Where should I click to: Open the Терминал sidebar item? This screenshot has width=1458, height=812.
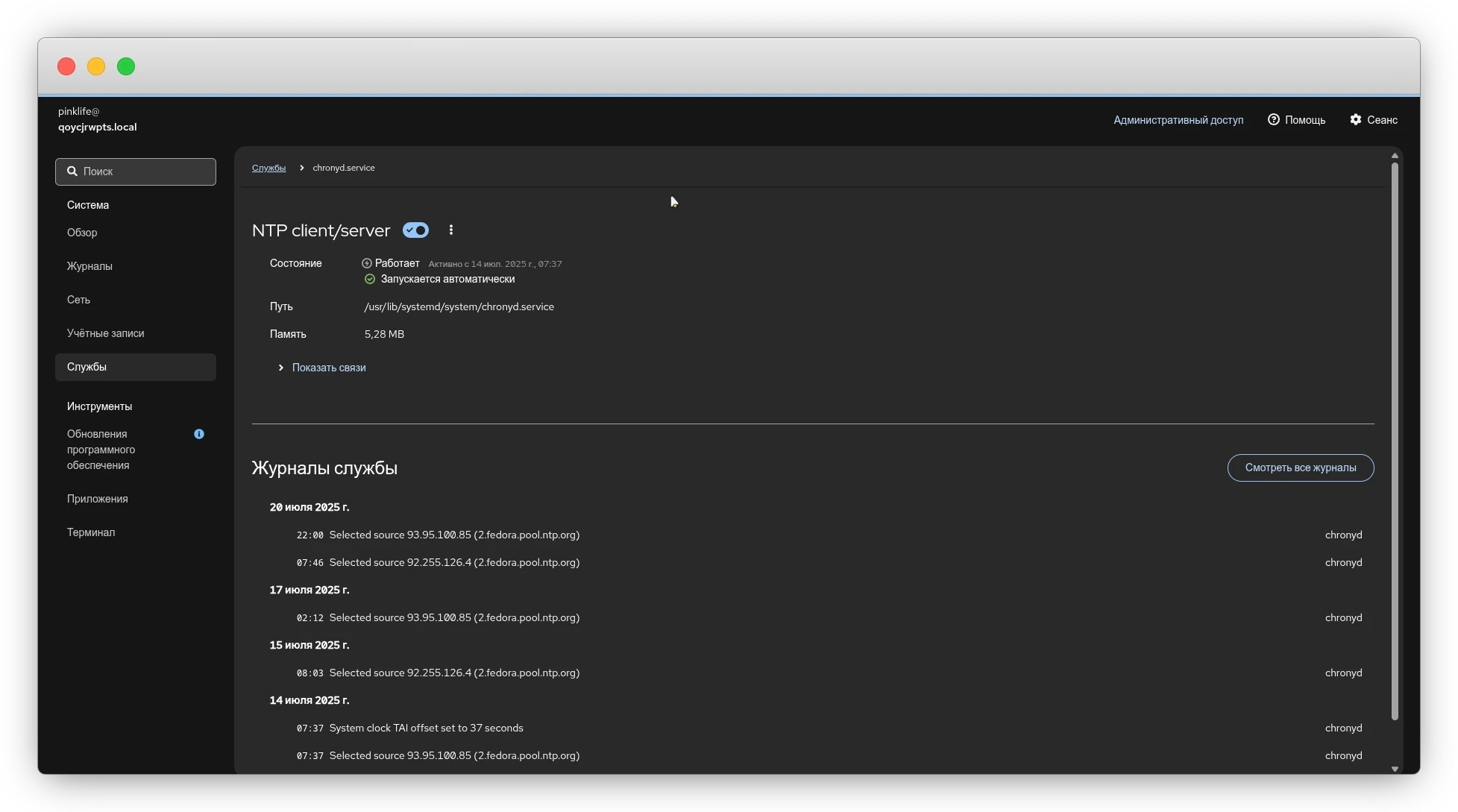(x=91, y=532)
